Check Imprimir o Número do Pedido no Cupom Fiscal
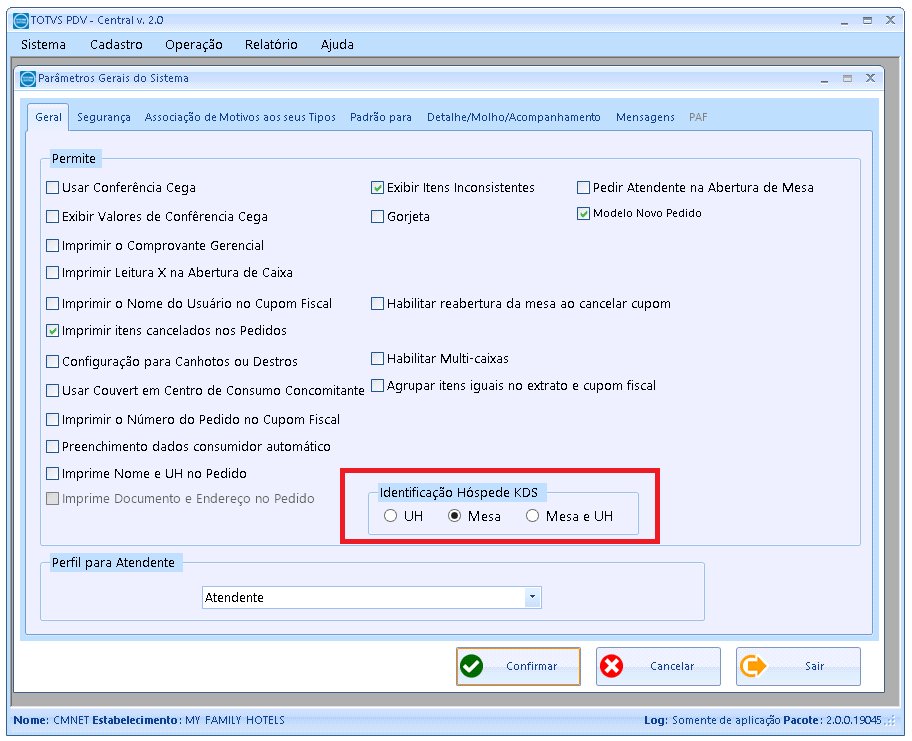912x741 pixels. point(52,419)
